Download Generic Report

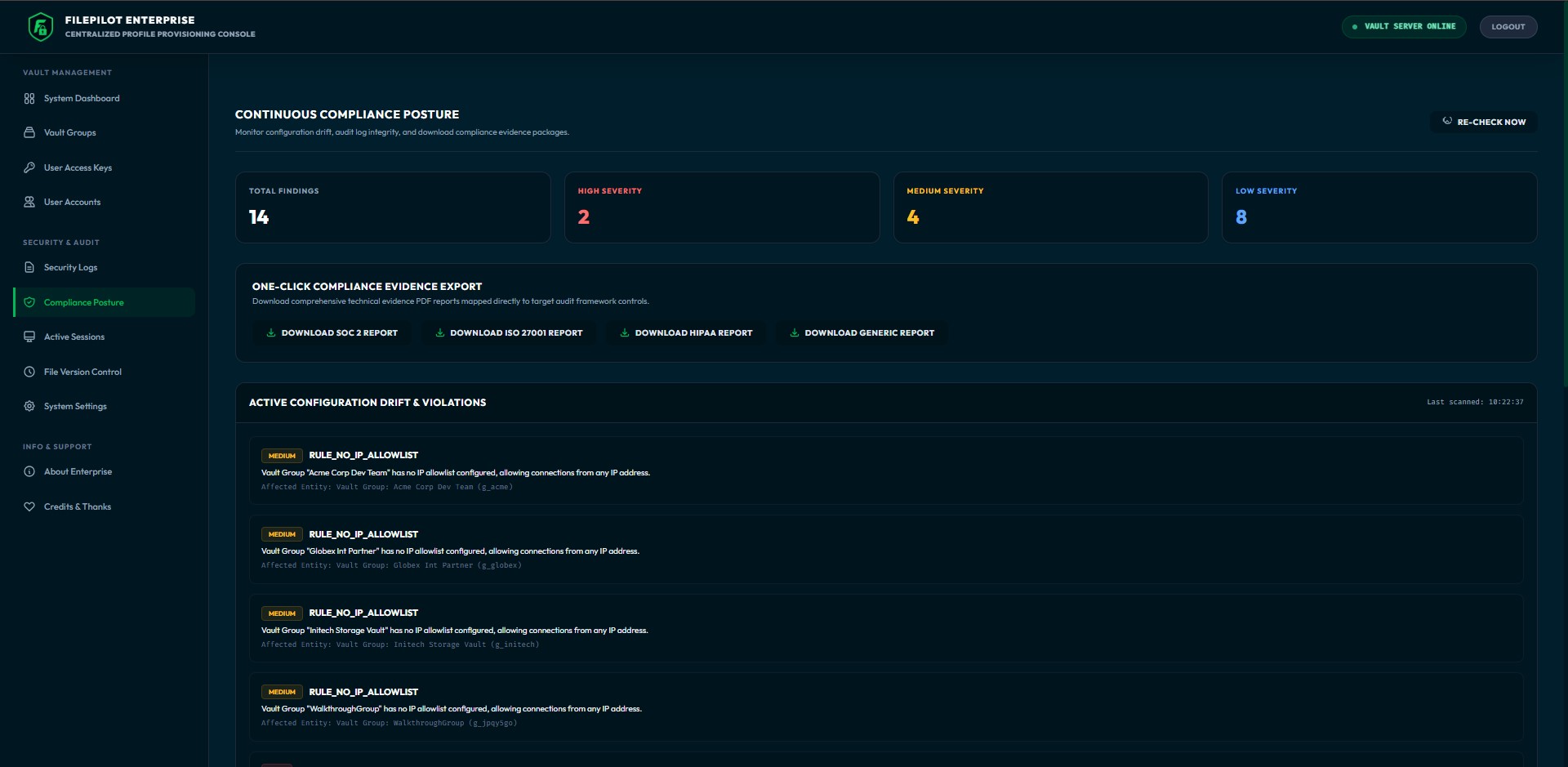[862, 332]
